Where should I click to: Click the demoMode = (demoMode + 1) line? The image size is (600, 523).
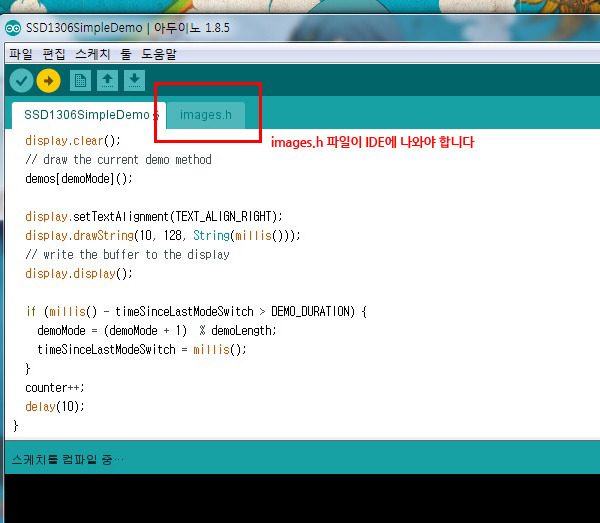pyautogui.click(x=157, y=331)
